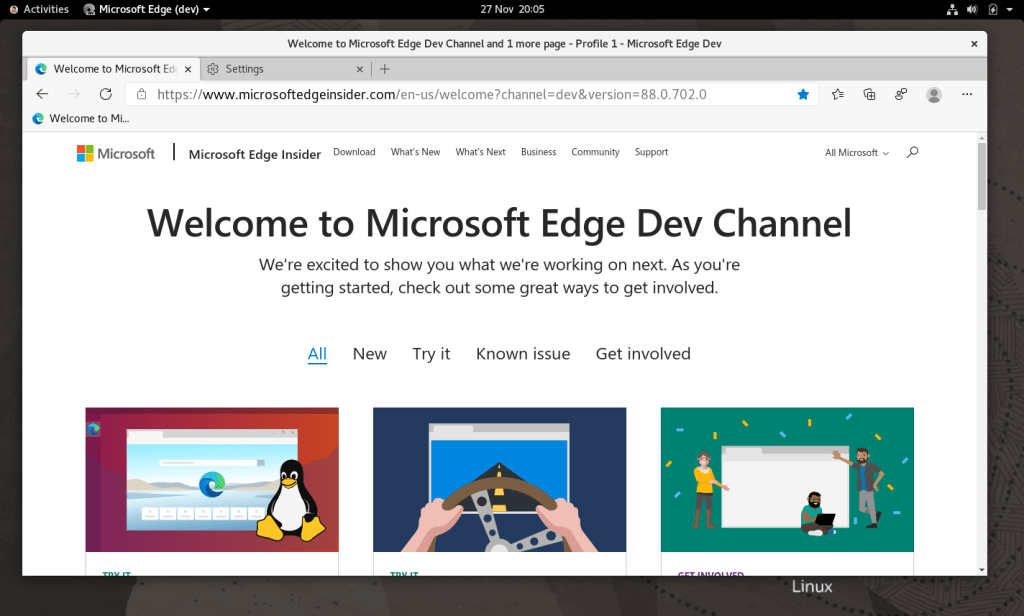This screenshot has width=1024, height=616.
Task: Click the blue bookmark star in address bar
Action: [803, 94]
